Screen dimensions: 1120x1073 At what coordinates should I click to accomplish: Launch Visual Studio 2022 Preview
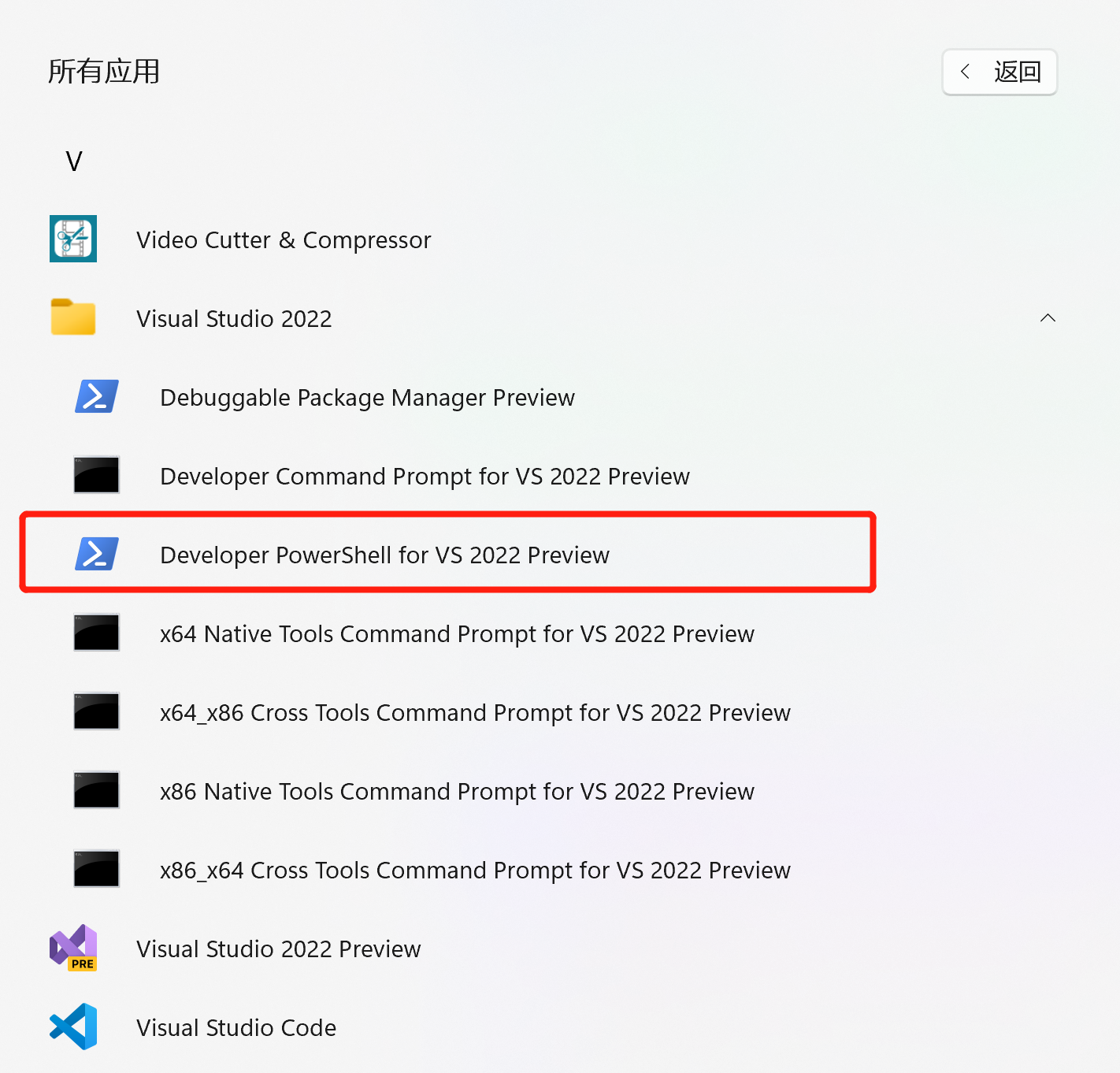278,949
